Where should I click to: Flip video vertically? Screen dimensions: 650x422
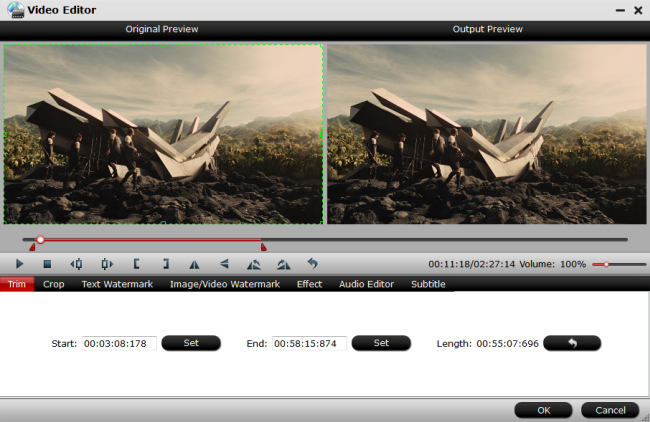(x=224, y=264)
